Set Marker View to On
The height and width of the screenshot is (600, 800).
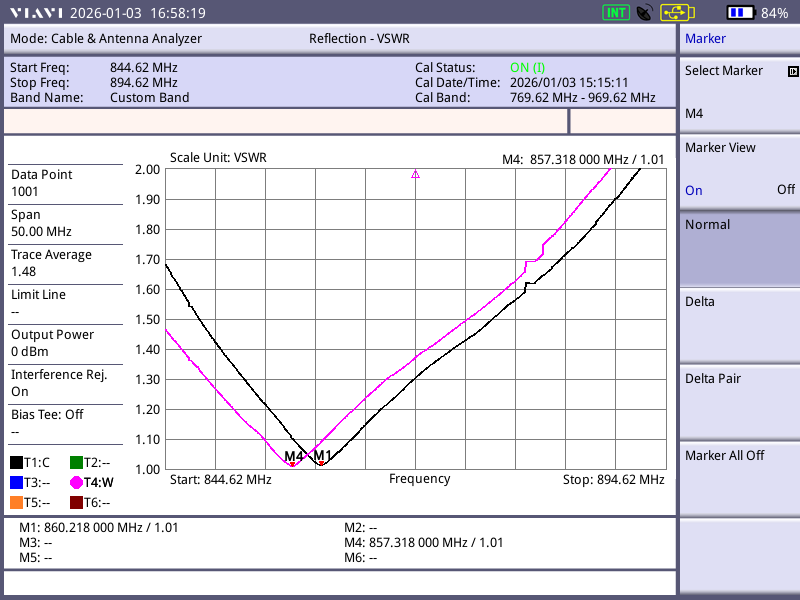pos(694,190)
